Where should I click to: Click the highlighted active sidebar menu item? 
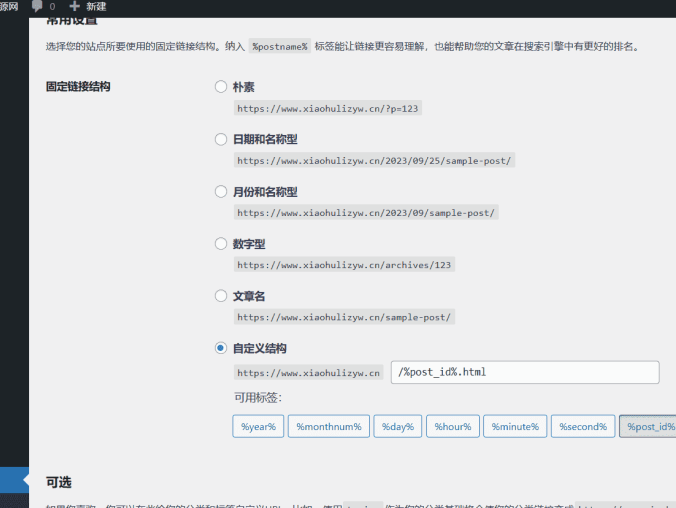click(14, 480)
